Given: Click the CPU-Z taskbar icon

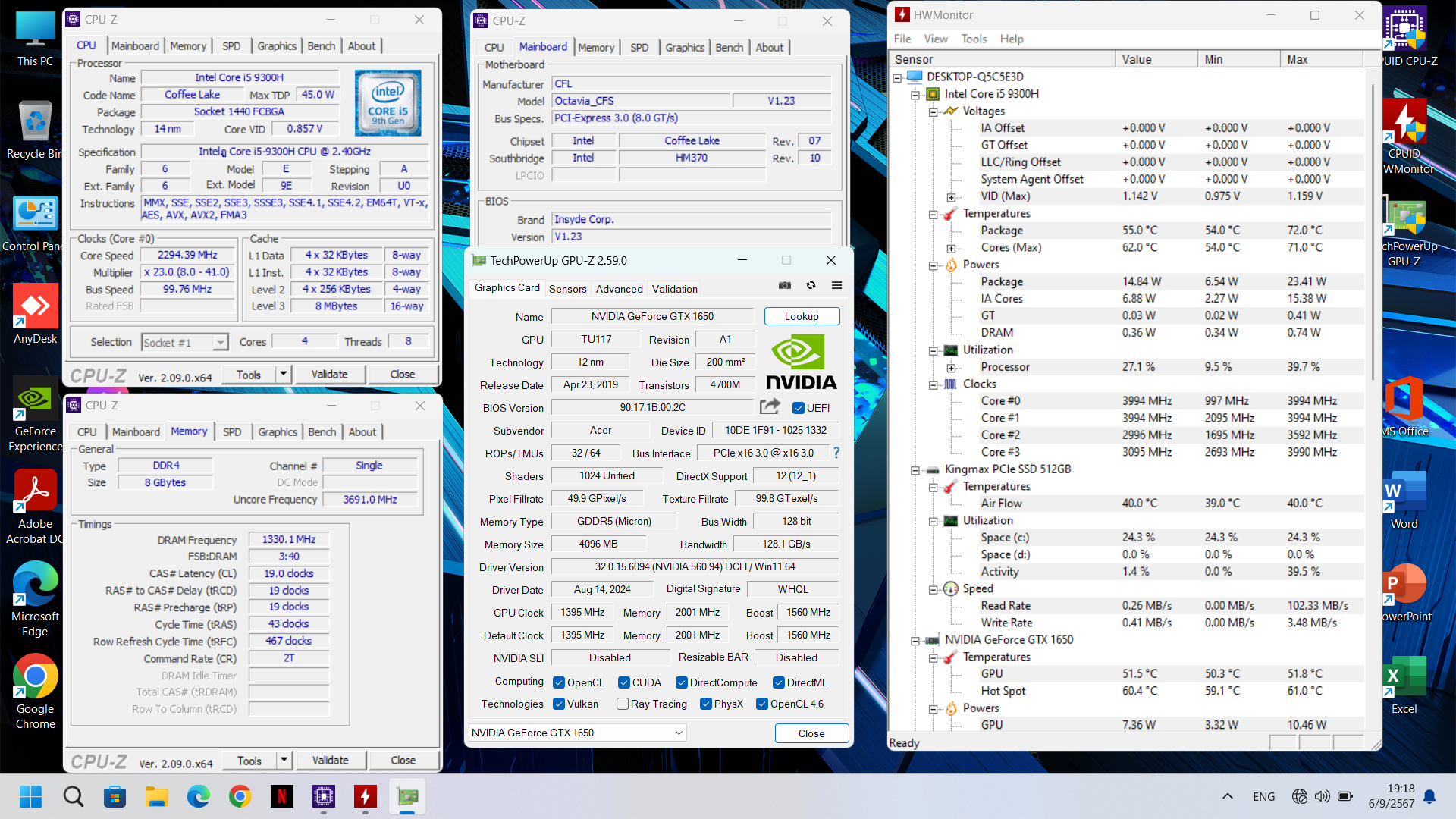Looking at the screenshot, I should click(324, 796).
